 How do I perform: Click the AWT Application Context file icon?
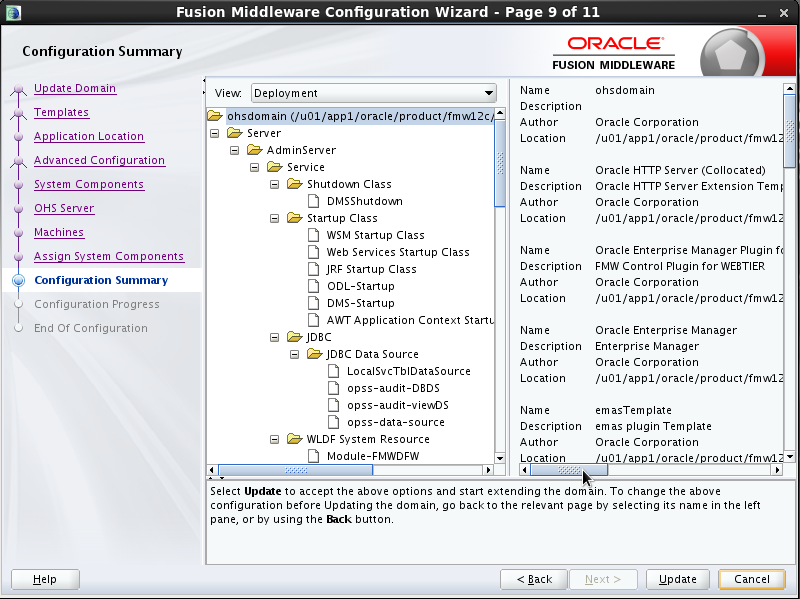314,320
